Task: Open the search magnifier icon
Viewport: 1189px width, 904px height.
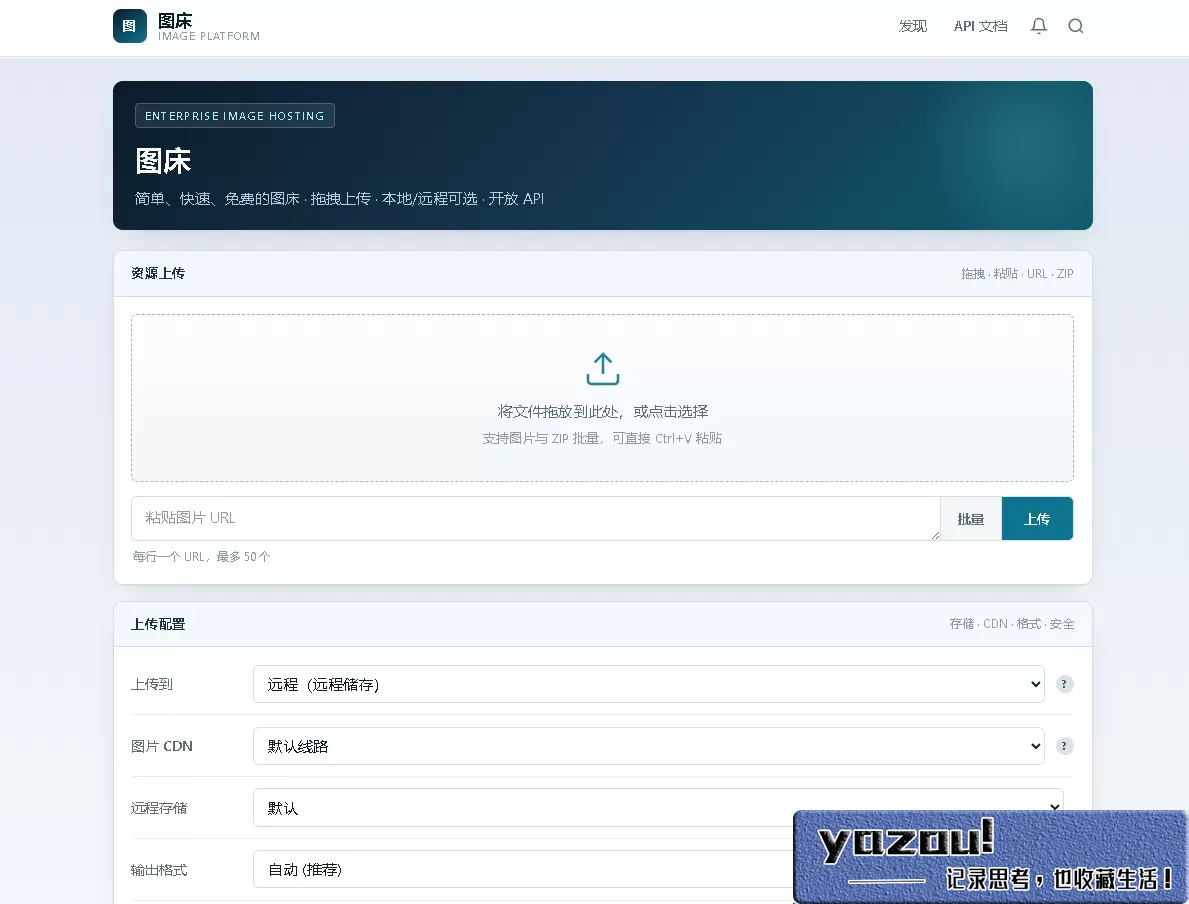Action: click(x=1075, y=26)
